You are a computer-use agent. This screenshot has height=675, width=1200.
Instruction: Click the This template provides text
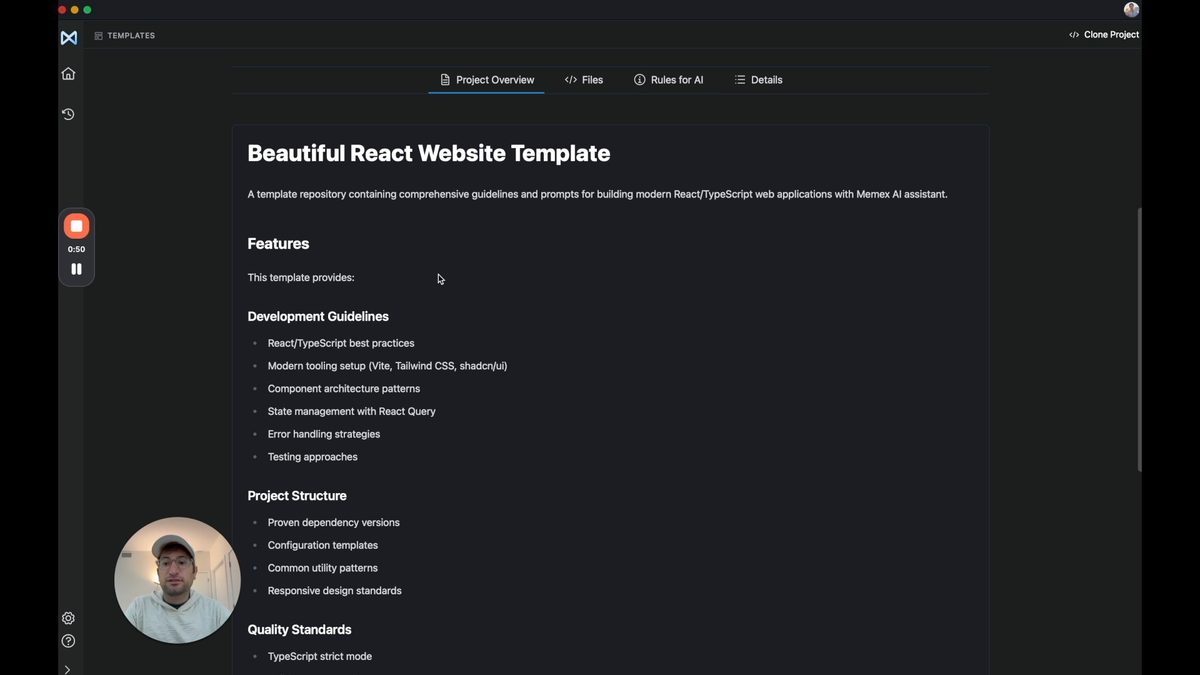[301, 278]
